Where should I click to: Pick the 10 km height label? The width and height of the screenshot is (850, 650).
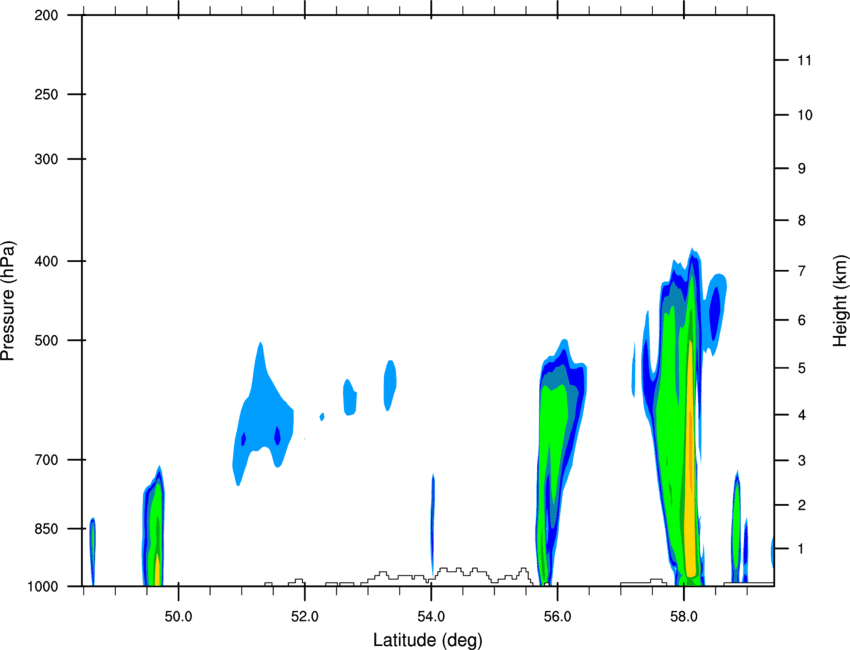[804, 115]
